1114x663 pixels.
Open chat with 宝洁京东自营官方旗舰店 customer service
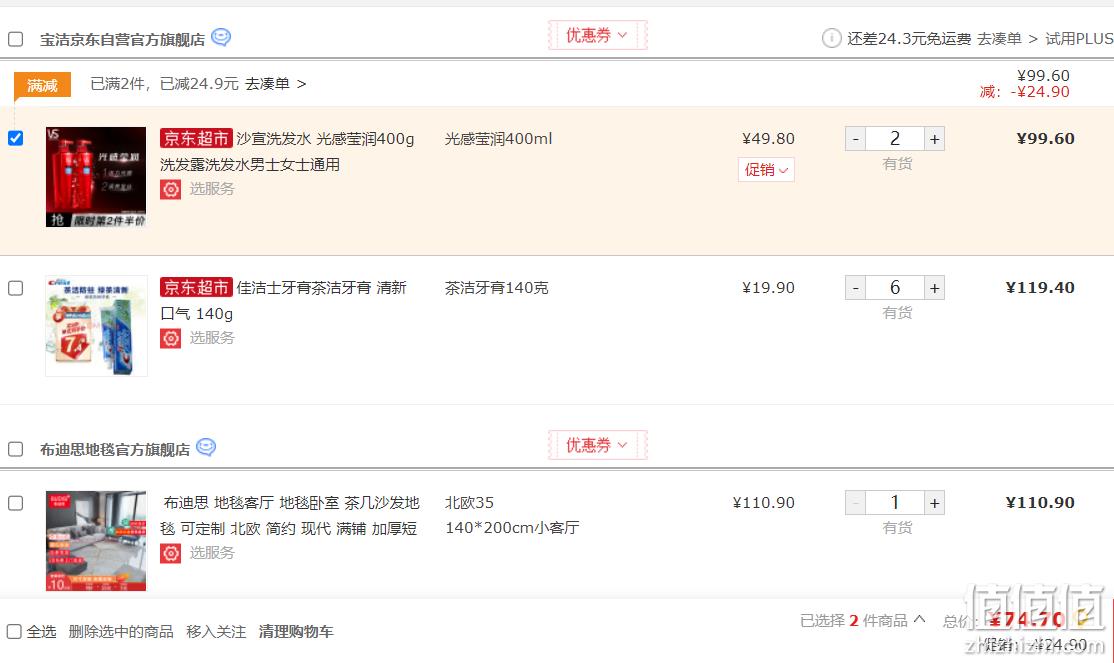pyautogui.click(x=221, y=37)
